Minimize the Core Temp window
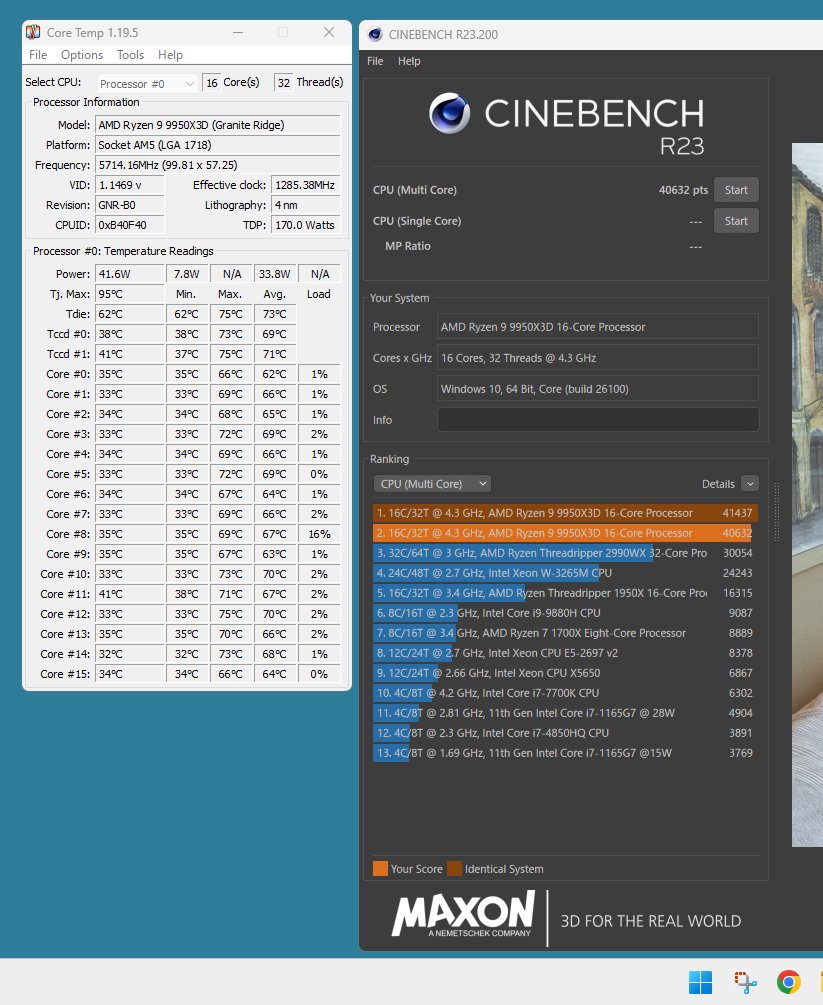 pos(238,32)
